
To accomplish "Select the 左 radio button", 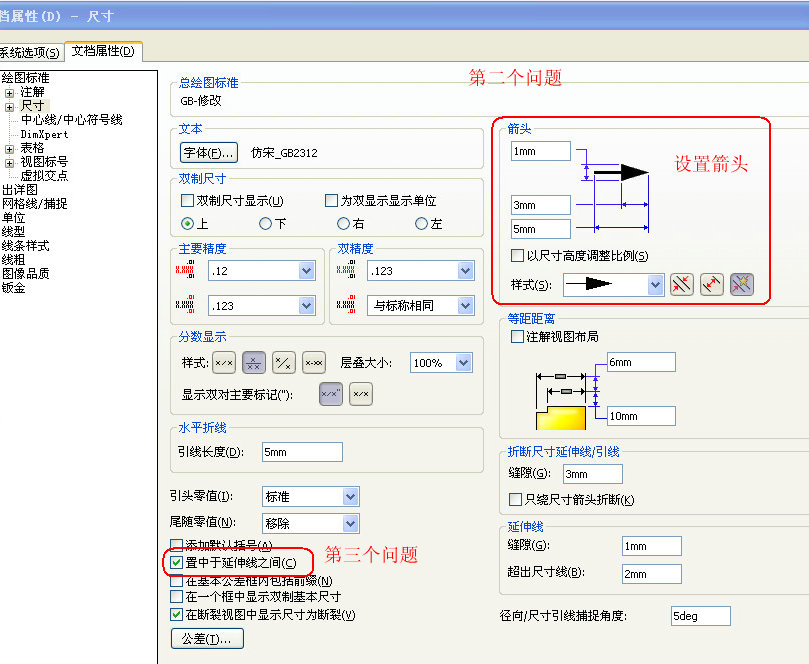I will click(421, 223).
